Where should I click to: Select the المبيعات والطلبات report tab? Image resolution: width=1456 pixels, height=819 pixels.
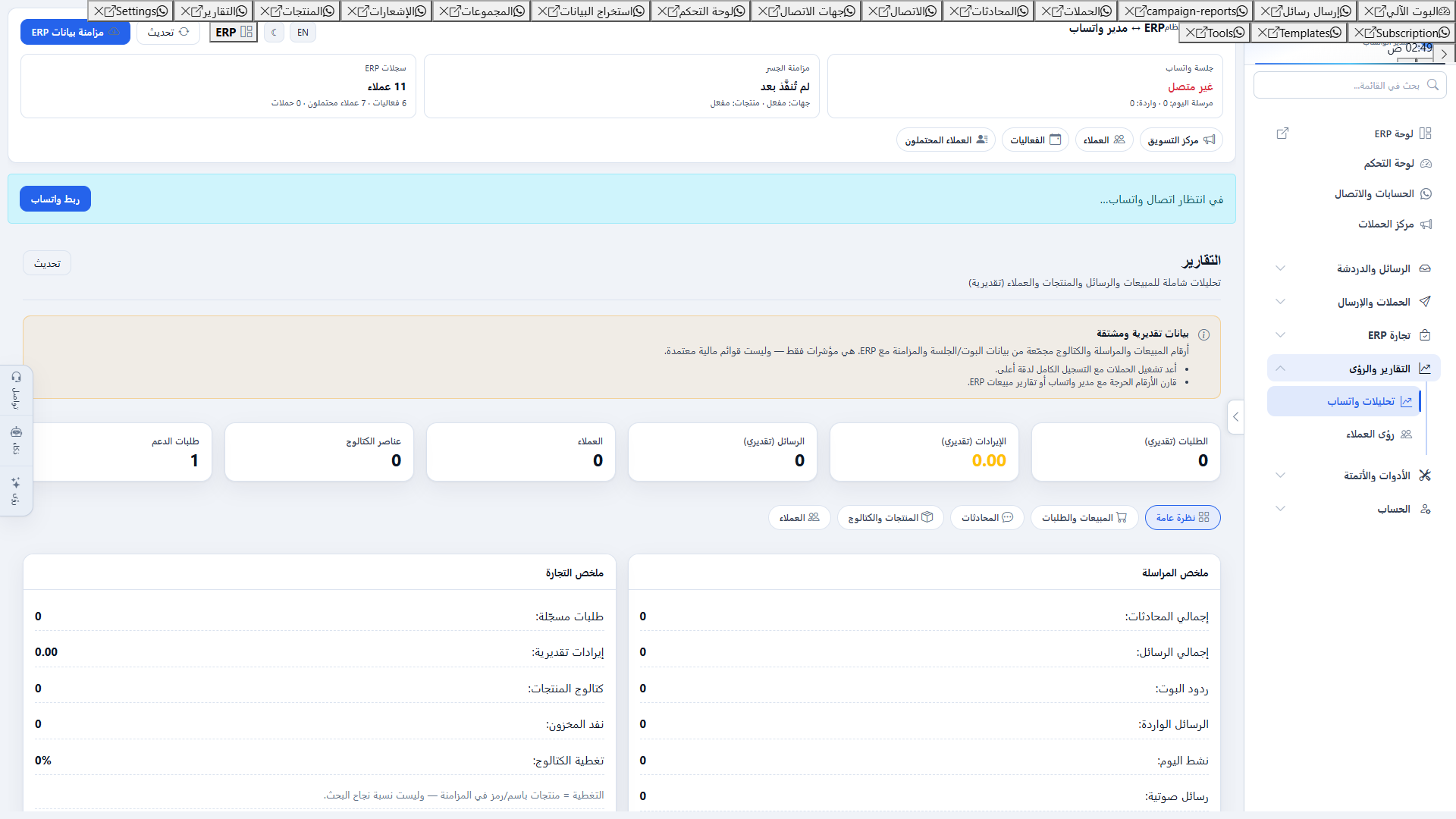[1084, 518]
